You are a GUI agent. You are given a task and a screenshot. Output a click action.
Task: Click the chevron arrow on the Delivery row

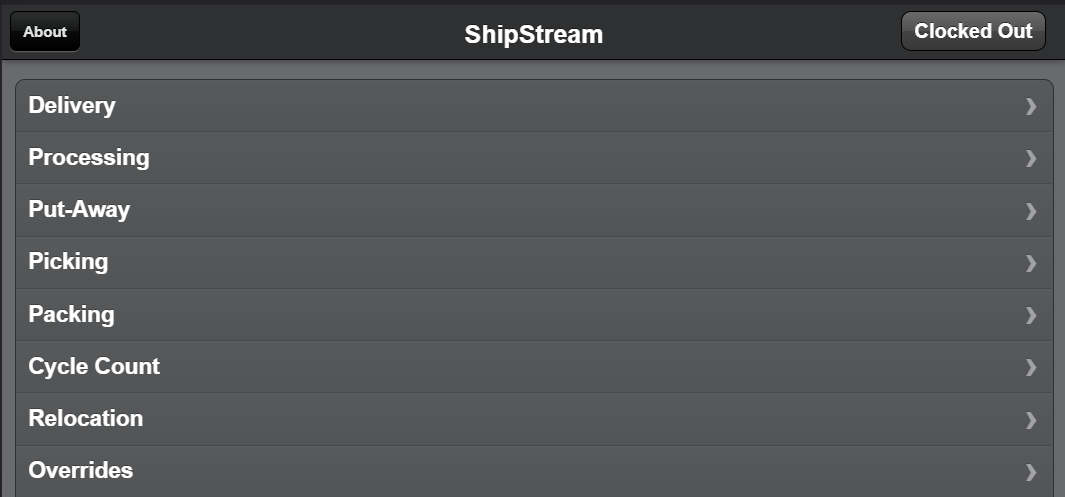click(1031, 106)
